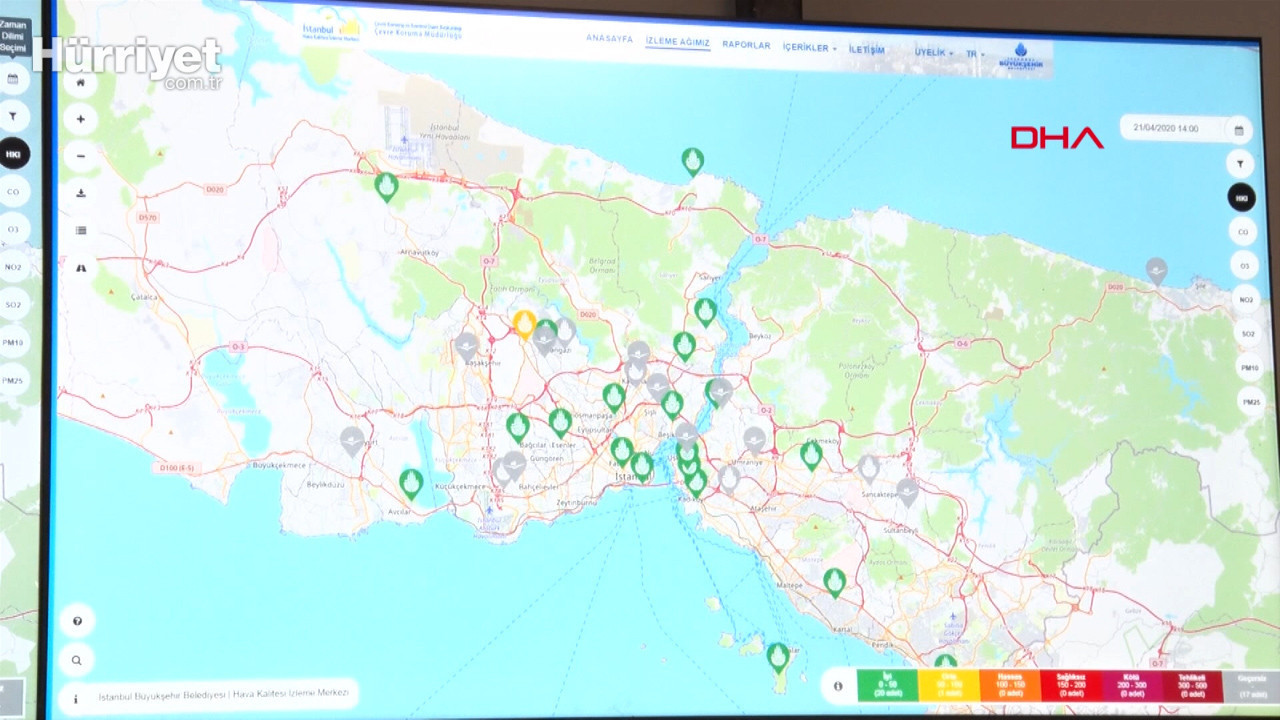Click the download icon in the left toolbar
The image size is (1280, 720).
pos(81,193)
